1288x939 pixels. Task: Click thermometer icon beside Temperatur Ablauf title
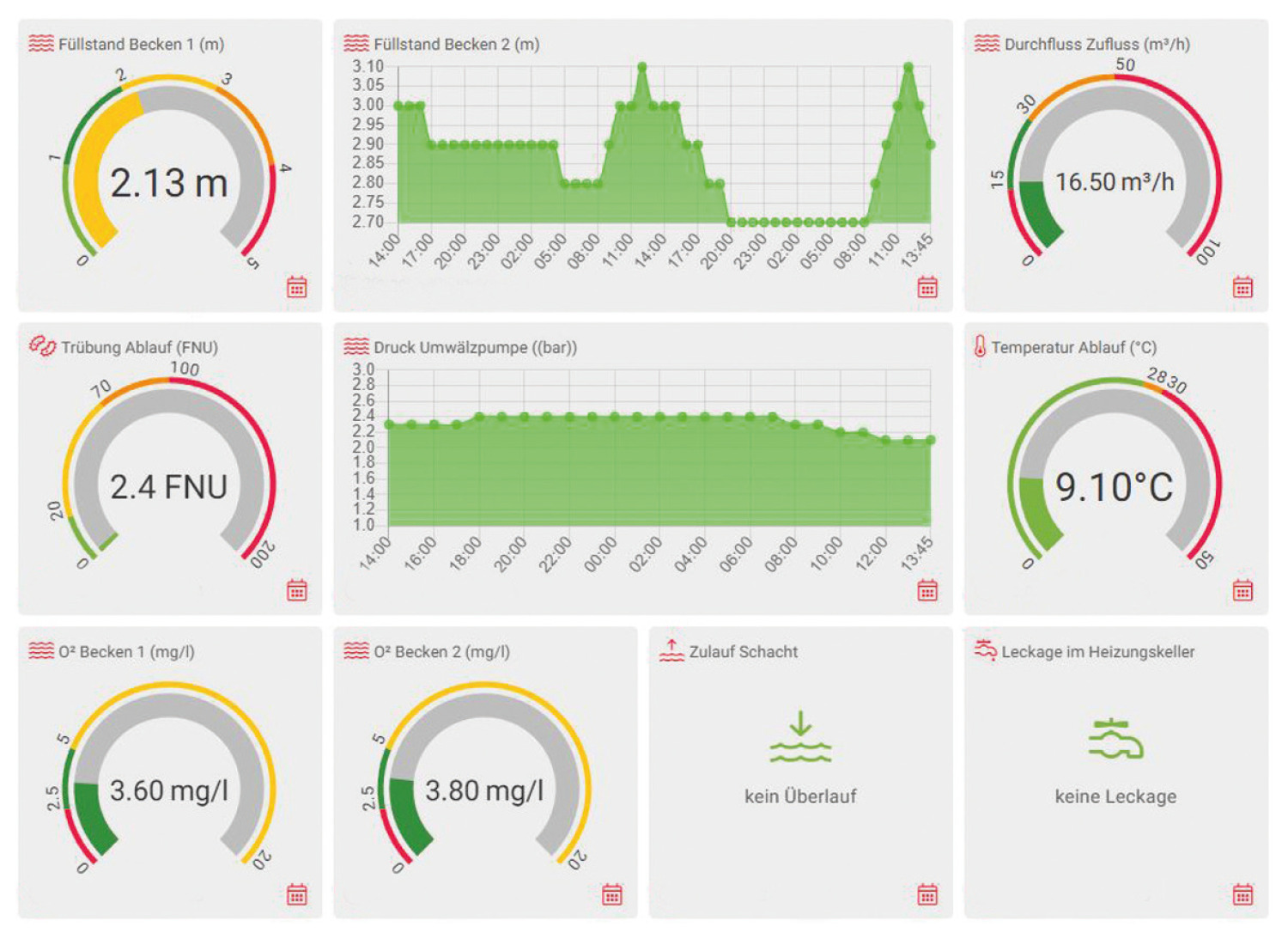pos(980,346)
